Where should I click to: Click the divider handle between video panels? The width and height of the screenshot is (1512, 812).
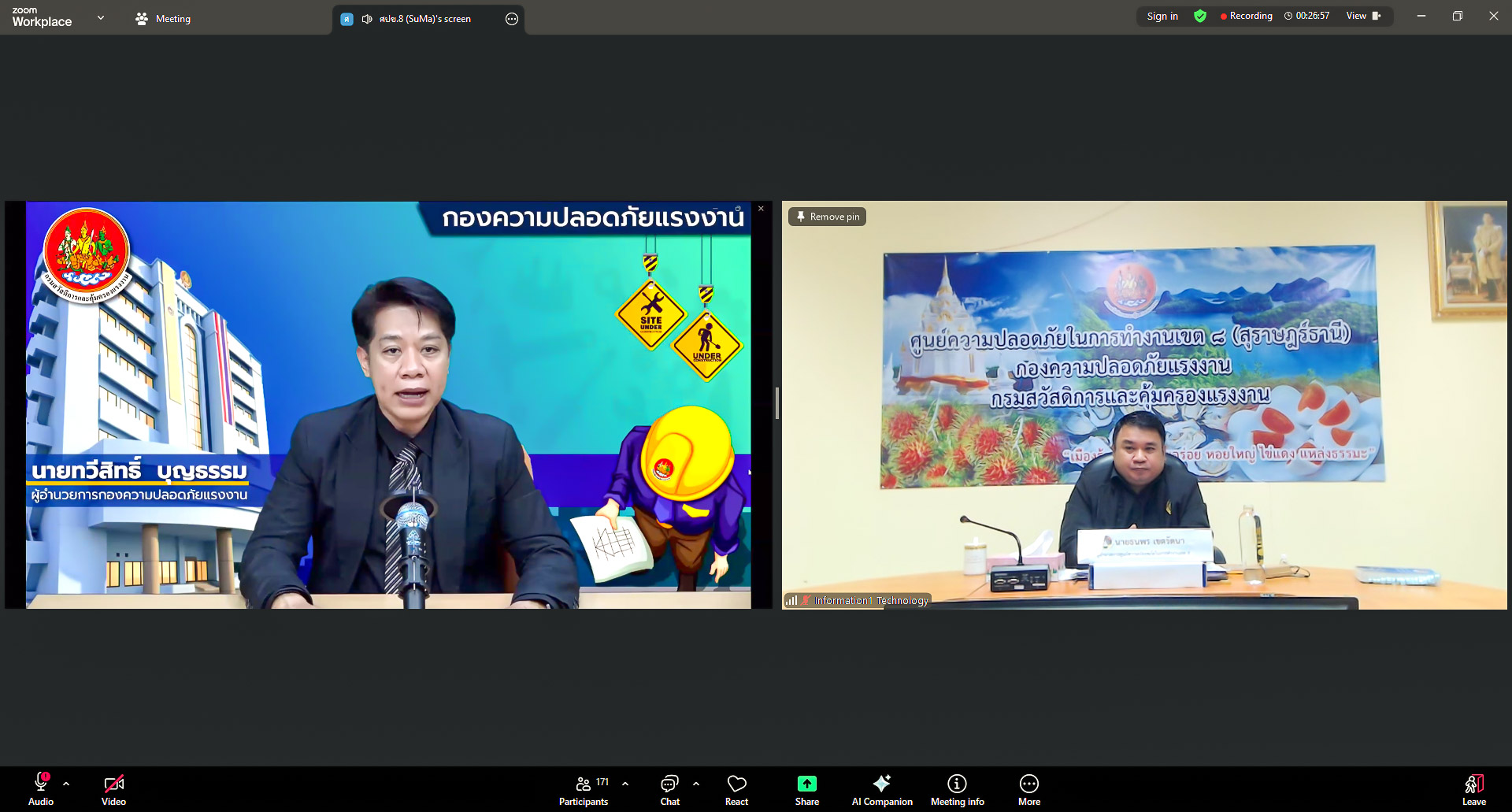coord(777,403)
